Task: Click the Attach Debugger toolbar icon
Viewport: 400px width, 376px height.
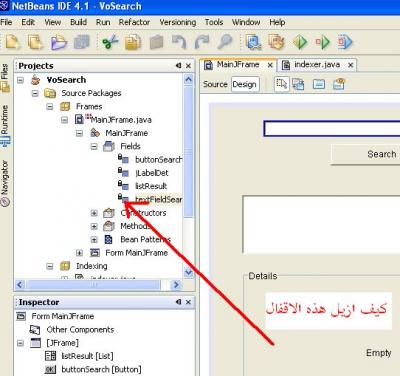Action: coord(345,42)
